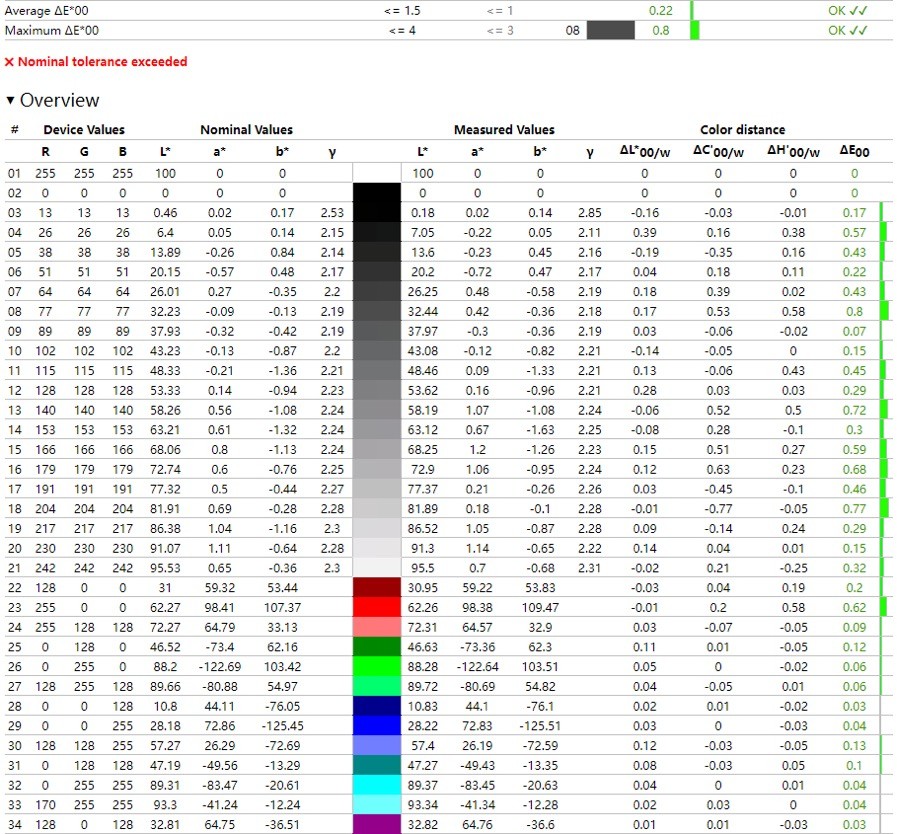Viewport: 897px width, 834px height.
Task: Click the teal swatch in row 31
Action: point(377,765)
